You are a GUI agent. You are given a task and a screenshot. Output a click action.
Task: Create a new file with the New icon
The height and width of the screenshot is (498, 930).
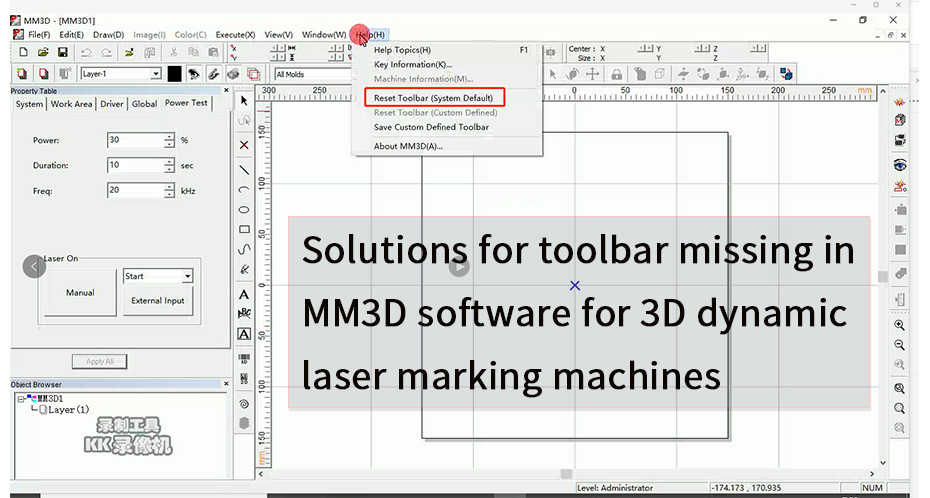[x=23, y=52]
